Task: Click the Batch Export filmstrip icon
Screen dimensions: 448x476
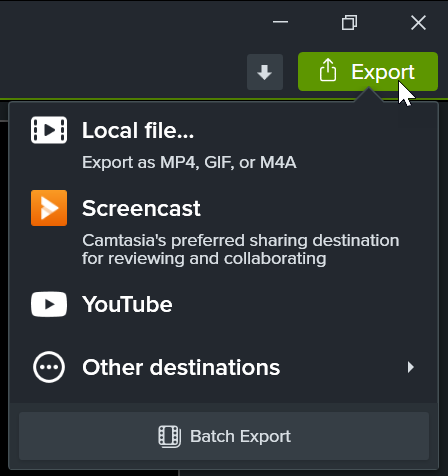Action: click(x=170, y=436)
